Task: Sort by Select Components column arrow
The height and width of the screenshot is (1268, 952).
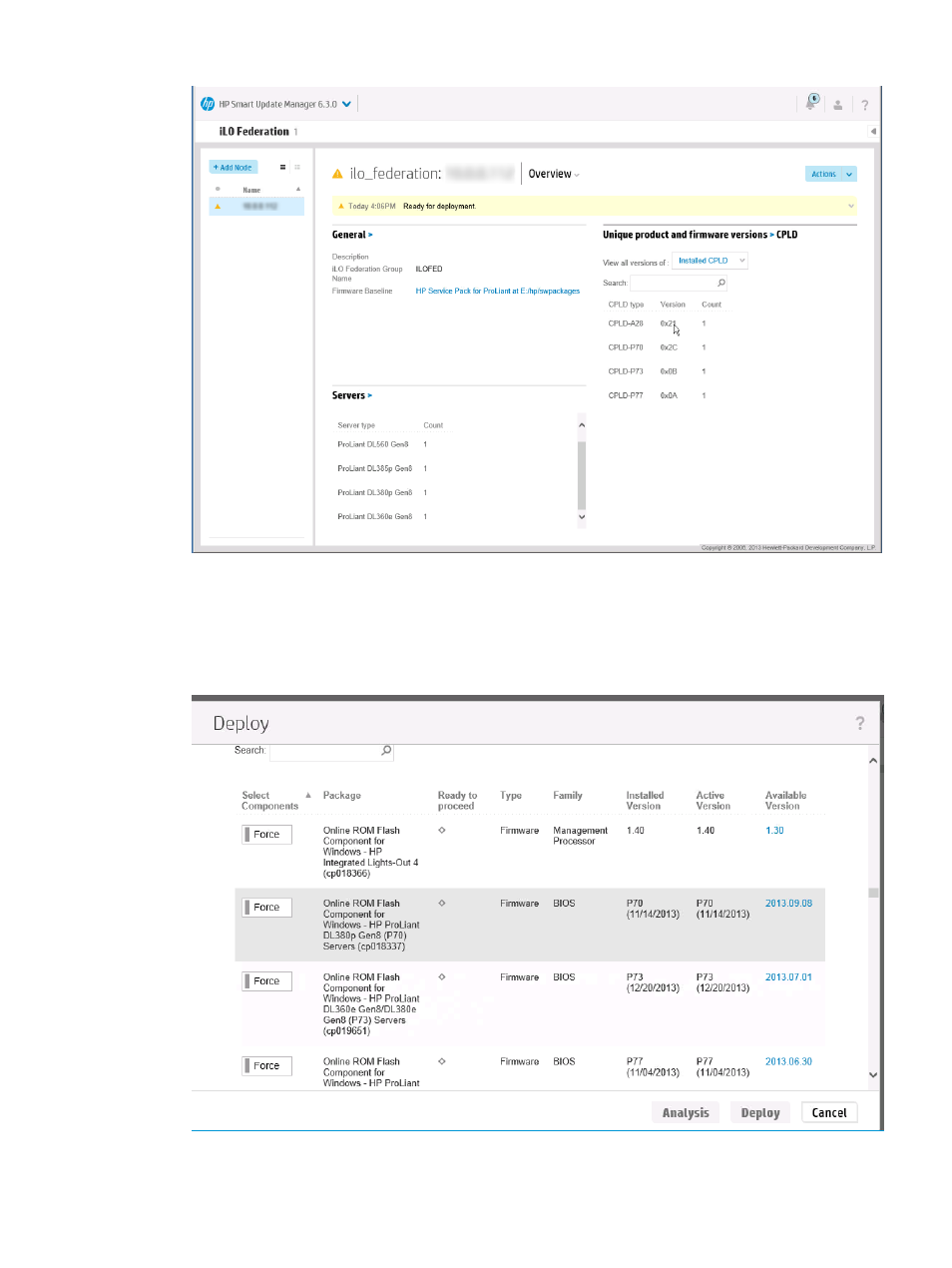Action: tap(308, 796)
